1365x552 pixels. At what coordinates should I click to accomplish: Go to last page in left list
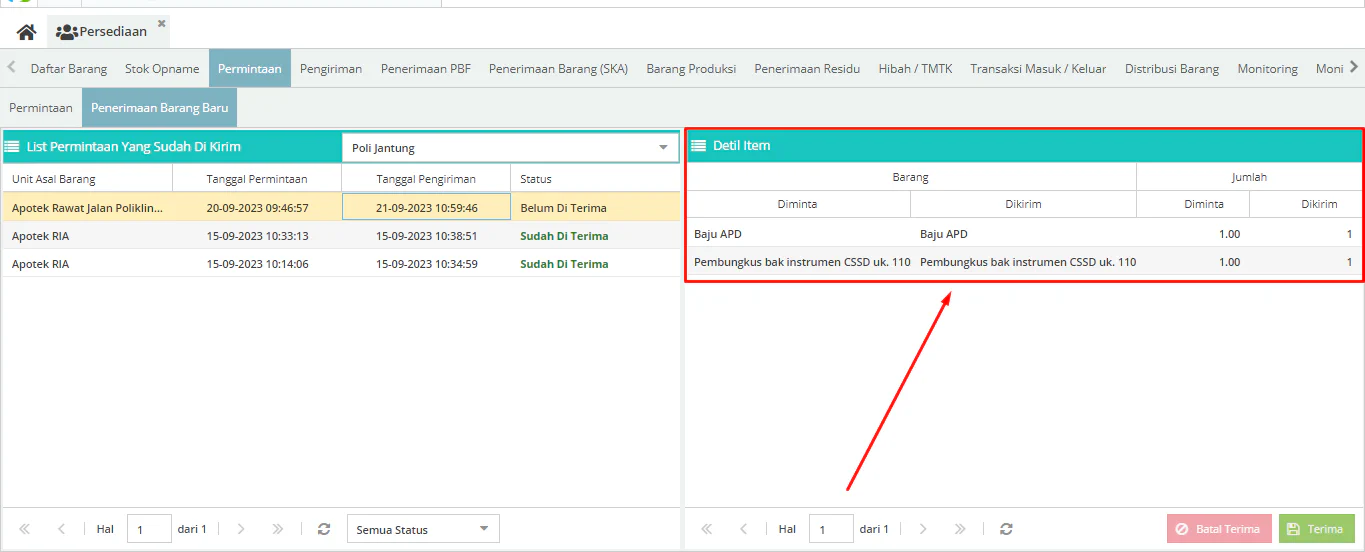pyautogui.click(x=278, y=529)
